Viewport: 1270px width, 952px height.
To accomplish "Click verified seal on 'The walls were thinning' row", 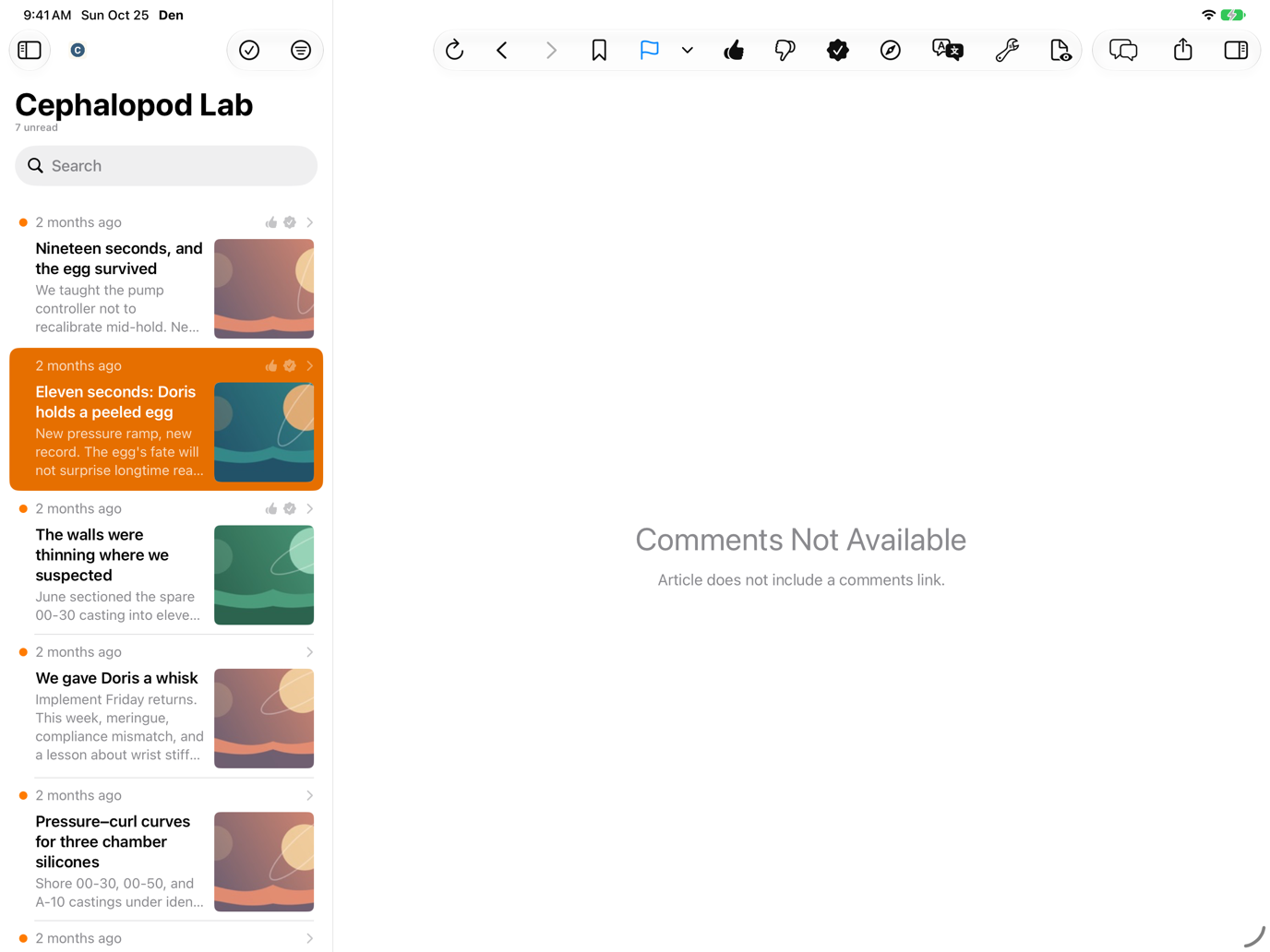I will click(290, 509).
